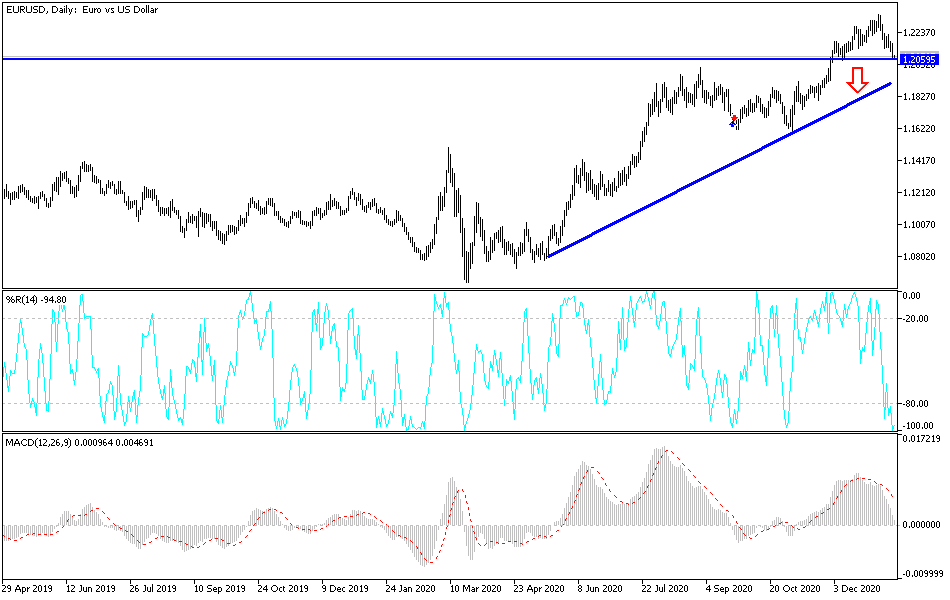The width and height of the screenshot is (950, 600).
Task: Click the 0.017219 MACD scale value
Action: pos(921,438)
